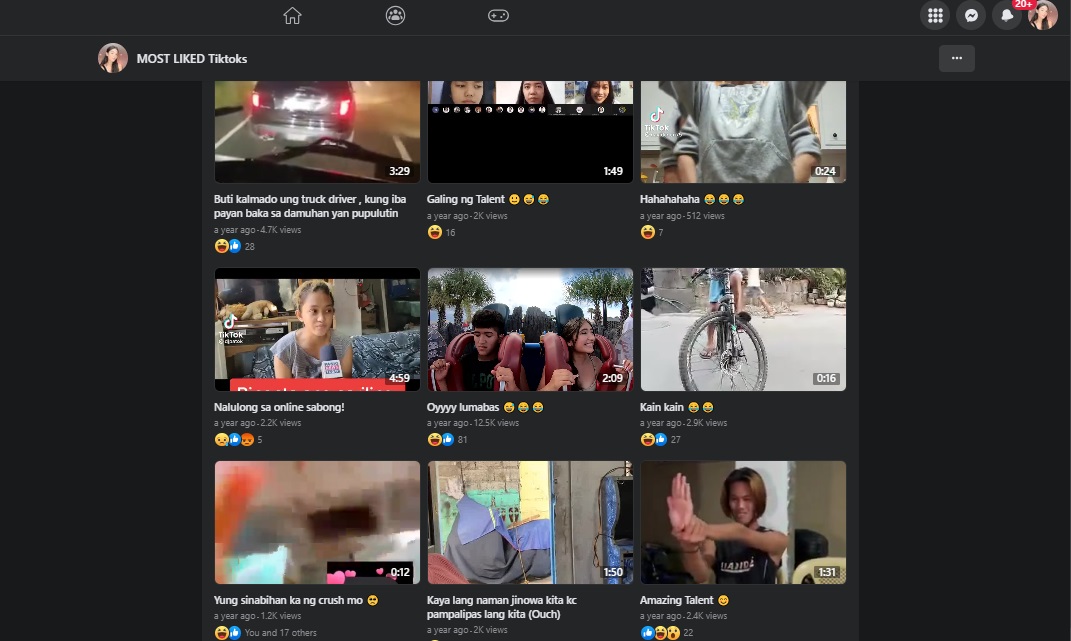Play the Nalulong sa online sabong thumbnail
This screenshot has height=641, width=1071.
click(x=318, y=329)
